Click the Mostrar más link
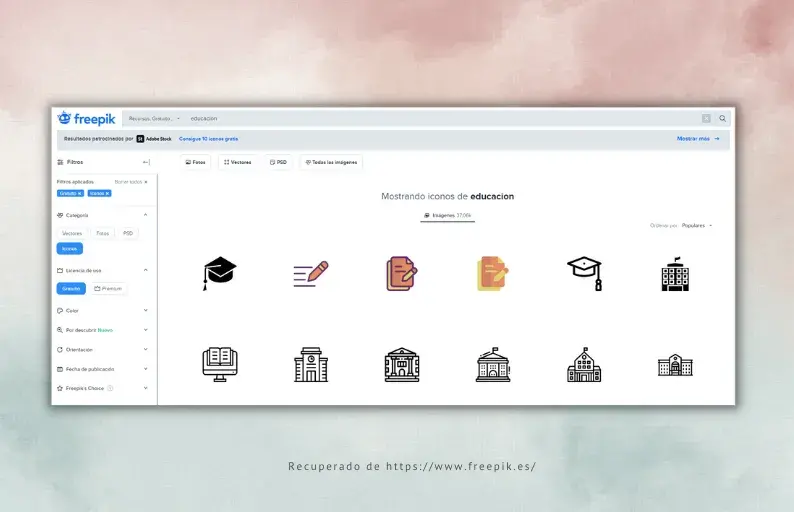Screen dimensions: 794x512 pyautogui.click(x=693, y=139)
